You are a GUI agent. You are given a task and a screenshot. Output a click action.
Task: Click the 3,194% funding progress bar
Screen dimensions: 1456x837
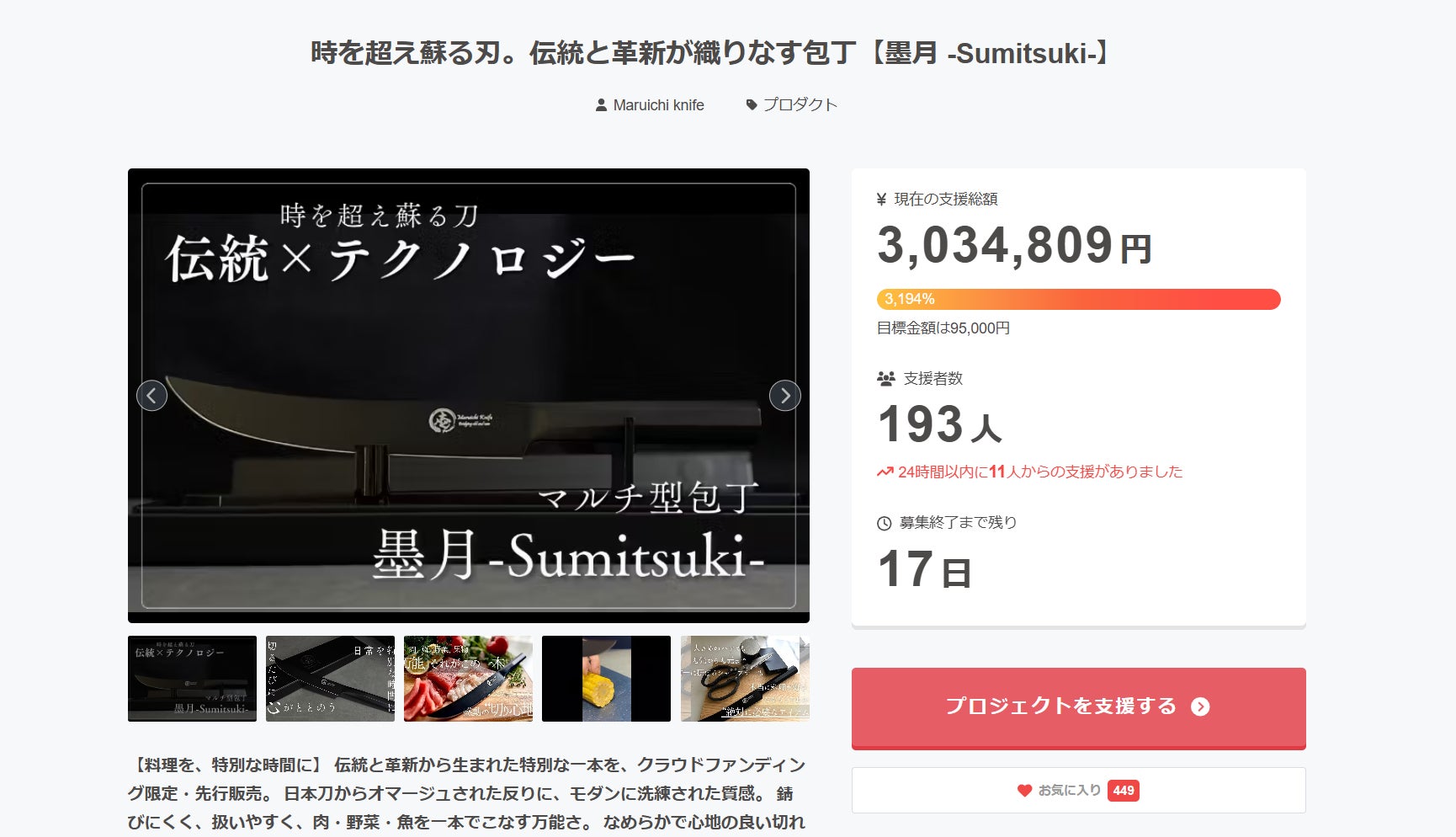[x=1078, y=299]
